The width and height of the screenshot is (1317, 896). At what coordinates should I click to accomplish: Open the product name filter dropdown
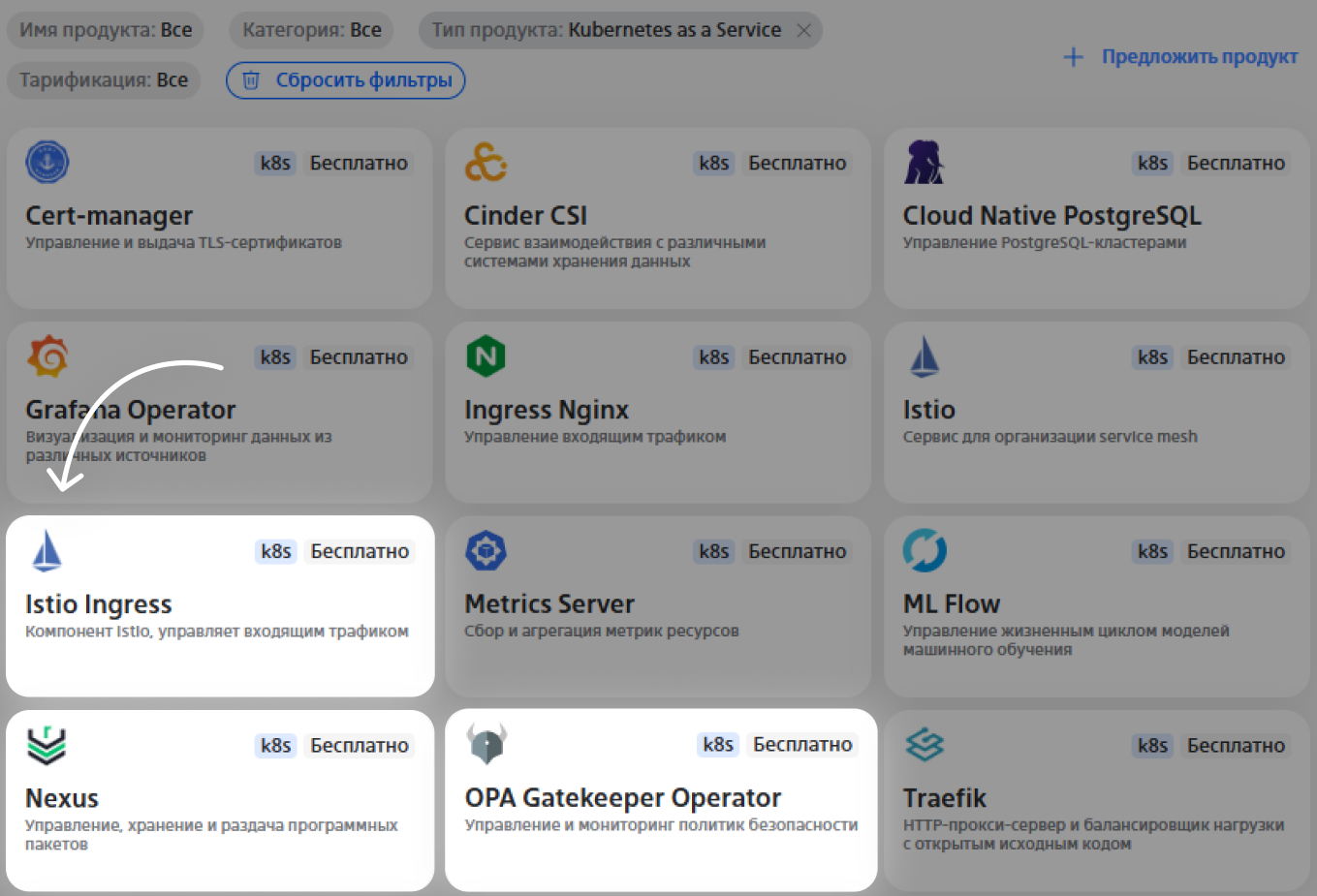[106, 30]
